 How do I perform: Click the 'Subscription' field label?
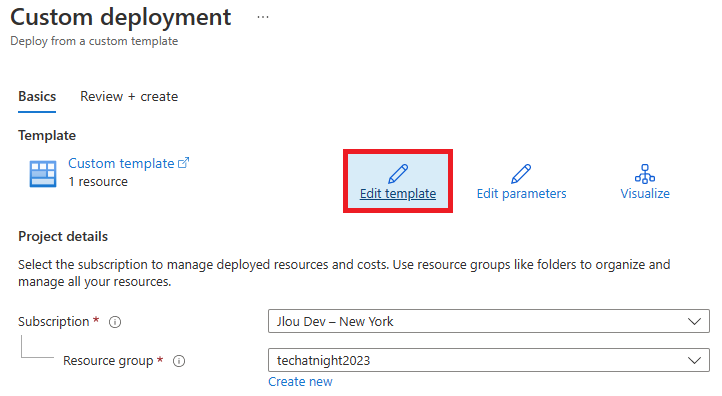53,321
